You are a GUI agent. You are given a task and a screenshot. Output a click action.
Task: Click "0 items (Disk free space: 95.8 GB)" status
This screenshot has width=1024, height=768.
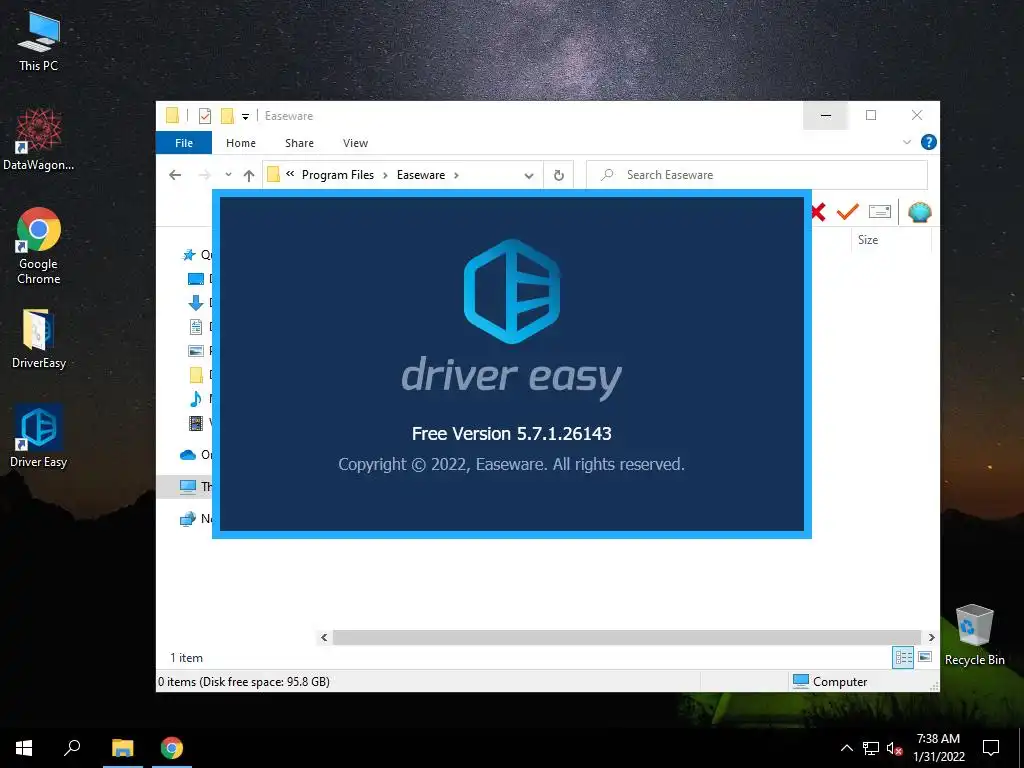244,682
